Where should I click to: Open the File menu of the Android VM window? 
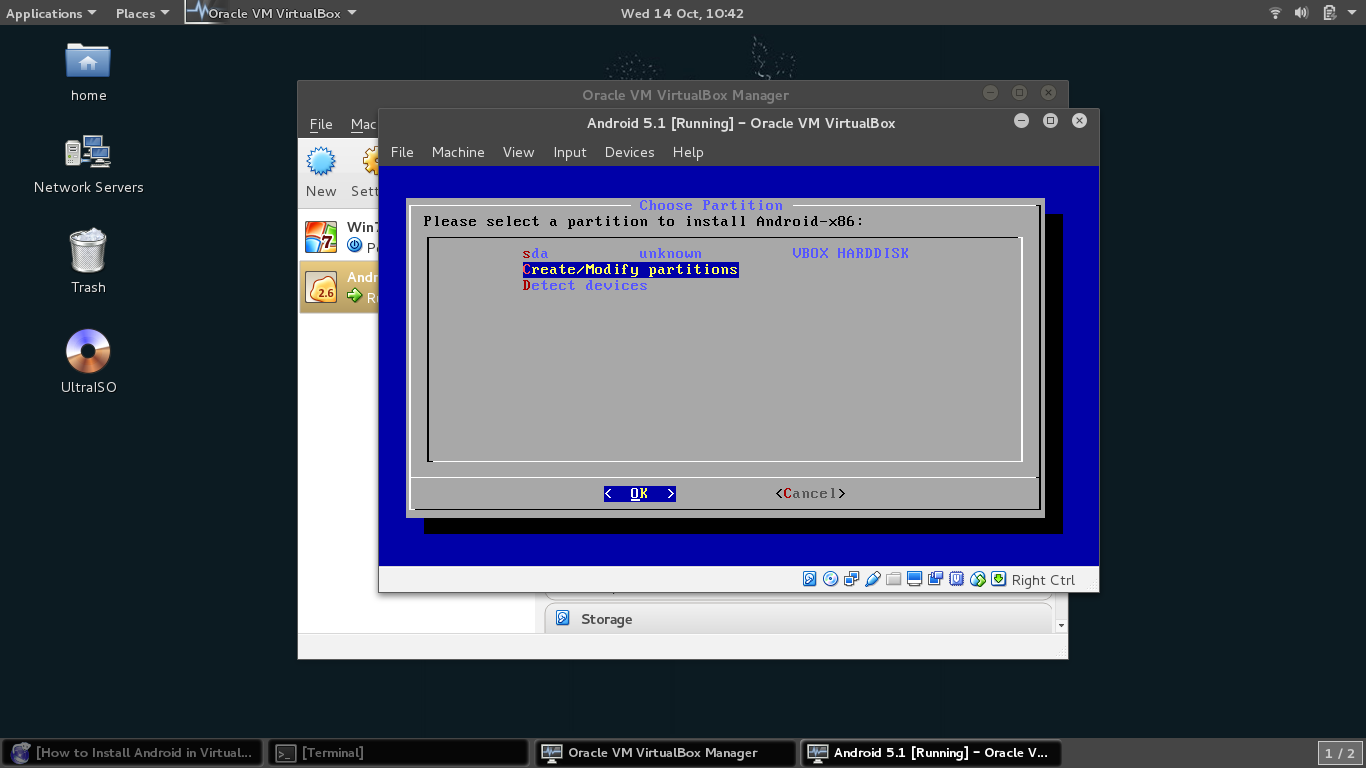coord(402,152)
